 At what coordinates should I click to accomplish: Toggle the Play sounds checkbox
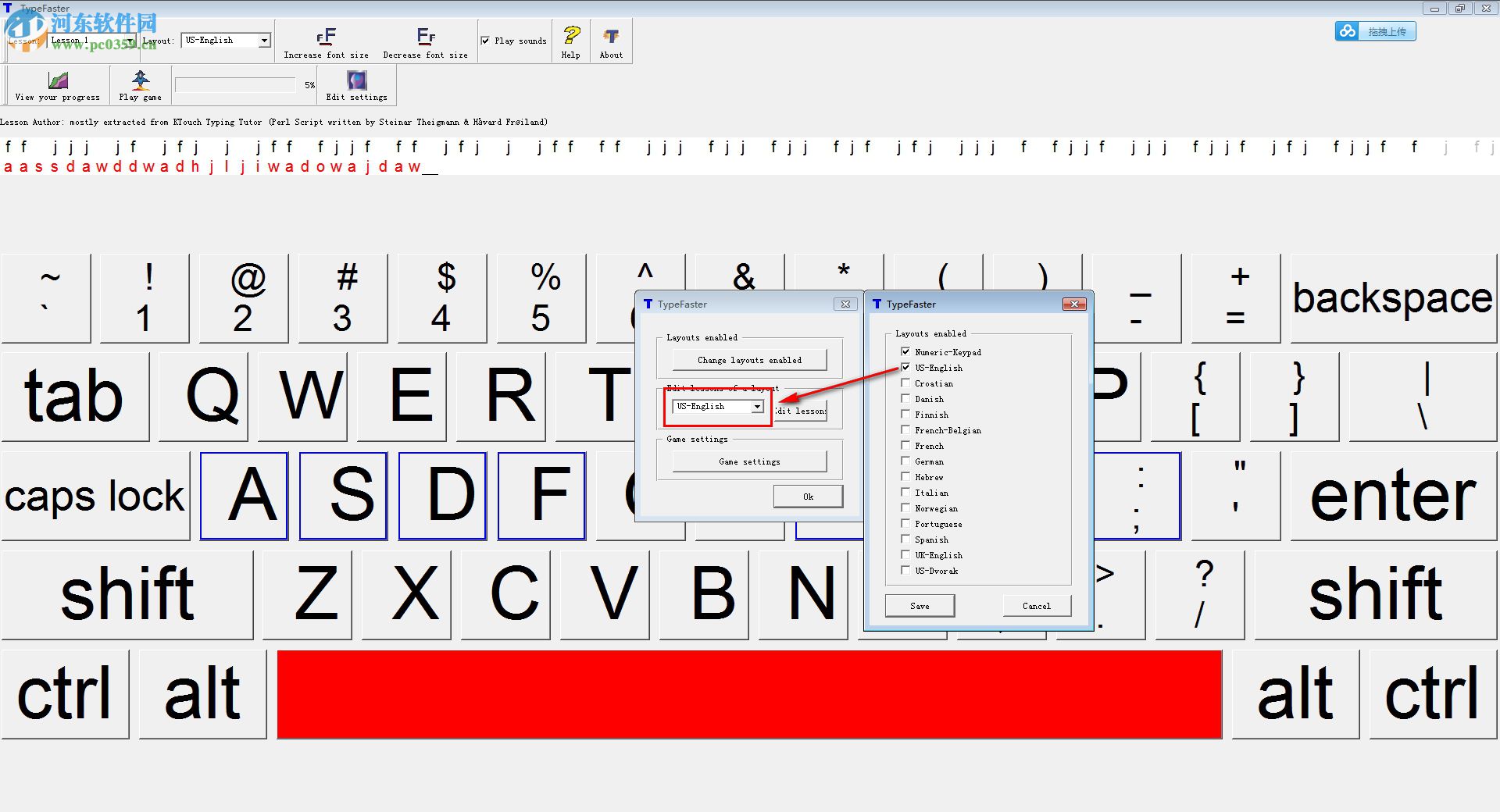pos(485,41)
